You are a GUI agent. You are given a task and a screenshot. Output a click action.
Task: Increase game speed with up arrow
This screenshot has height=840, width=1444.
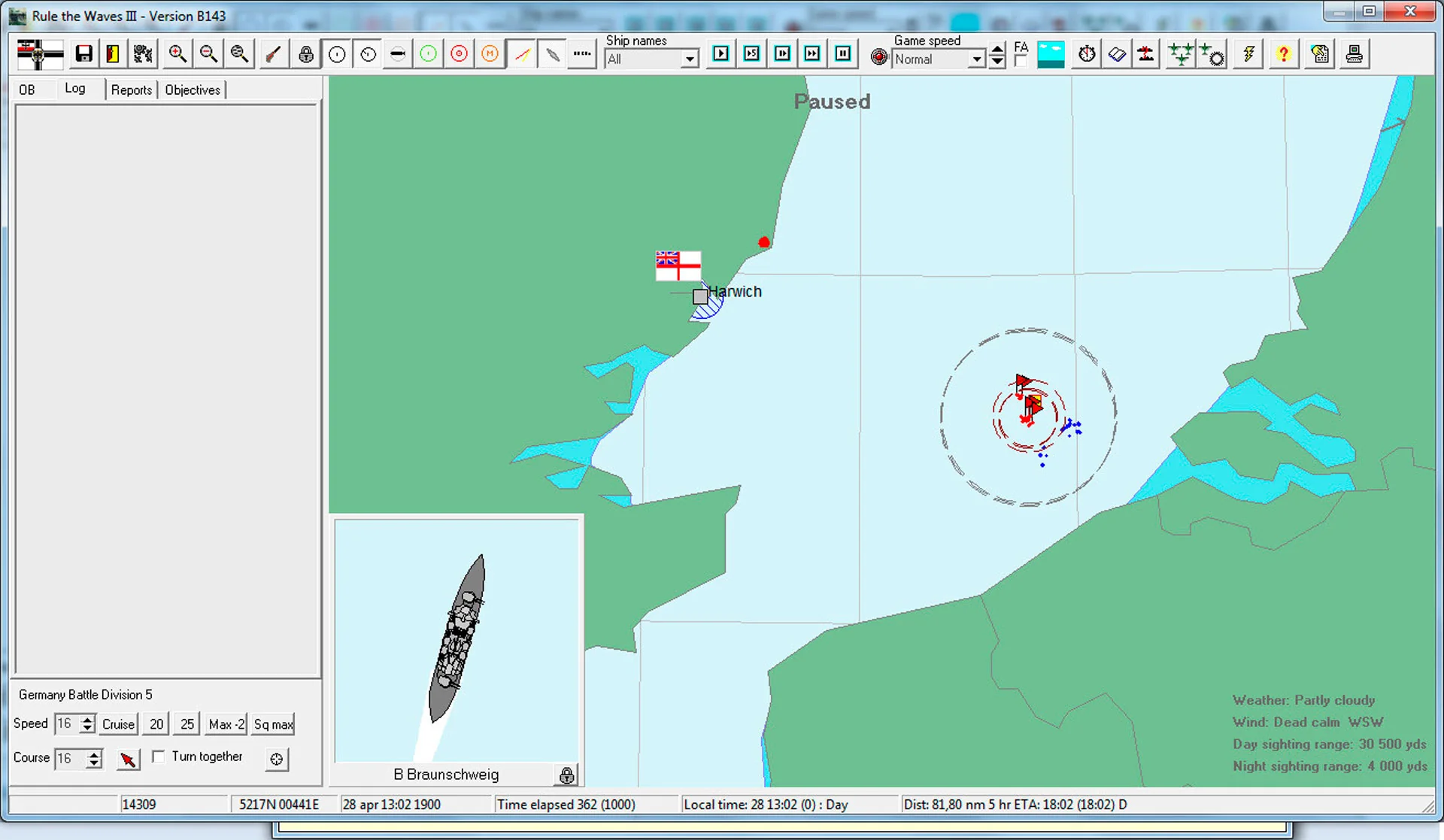[997, 50]
